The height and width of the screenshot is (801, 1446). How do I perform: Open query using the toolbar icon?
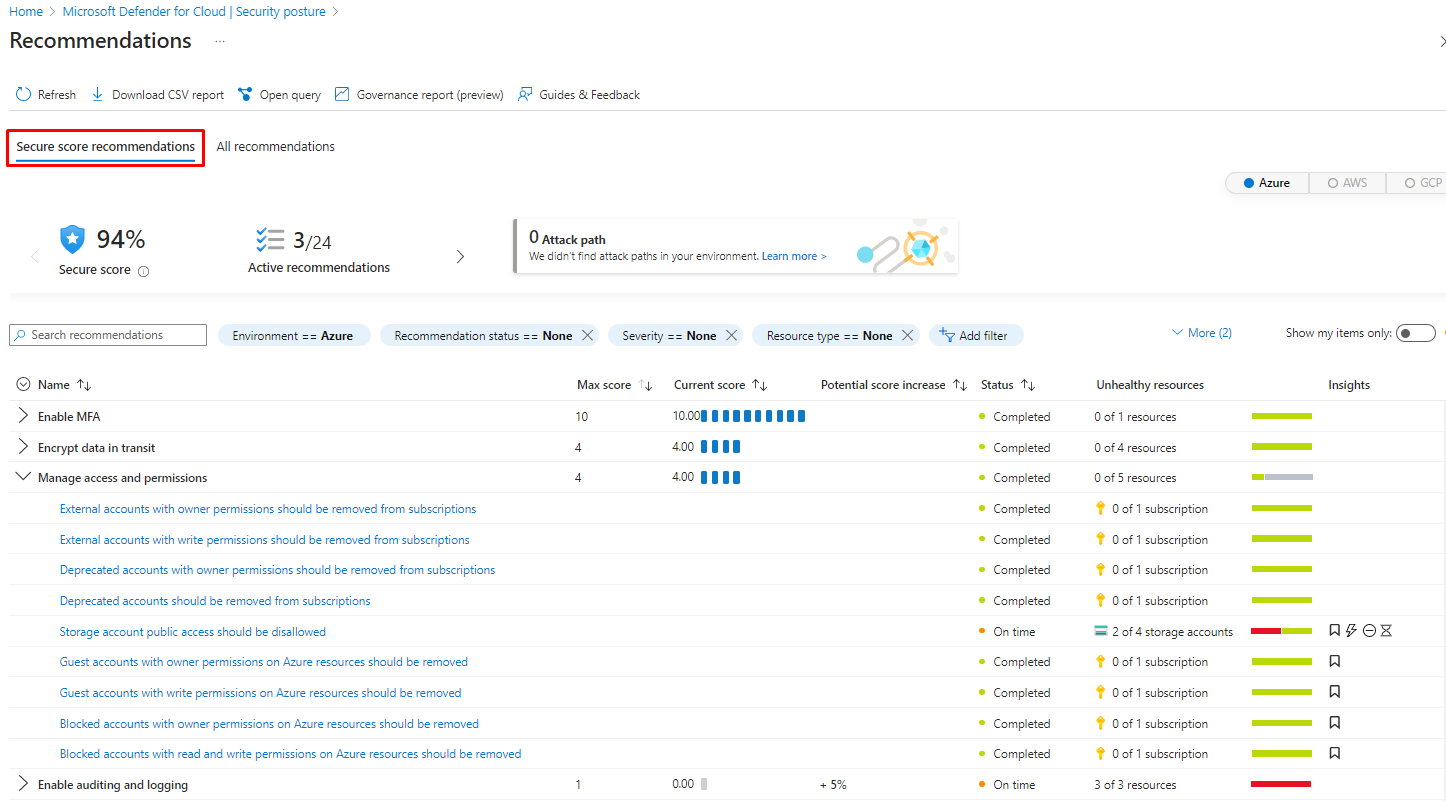point(245,95)
